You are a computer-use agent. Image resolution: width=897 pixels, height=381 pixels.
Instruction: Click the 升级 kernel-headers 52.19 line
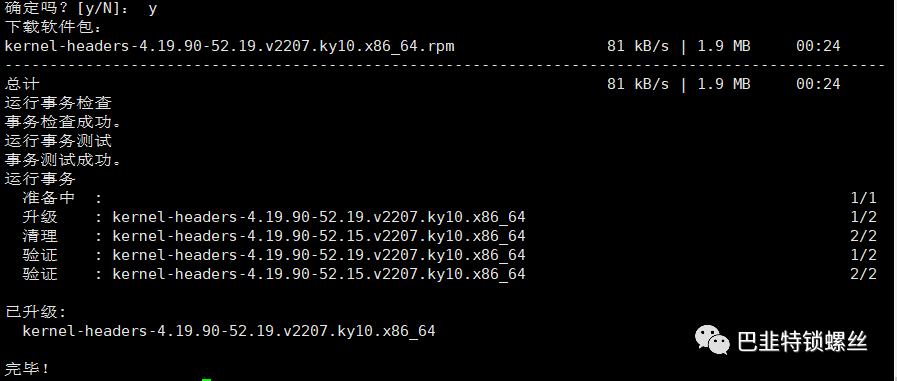[450, 217]
